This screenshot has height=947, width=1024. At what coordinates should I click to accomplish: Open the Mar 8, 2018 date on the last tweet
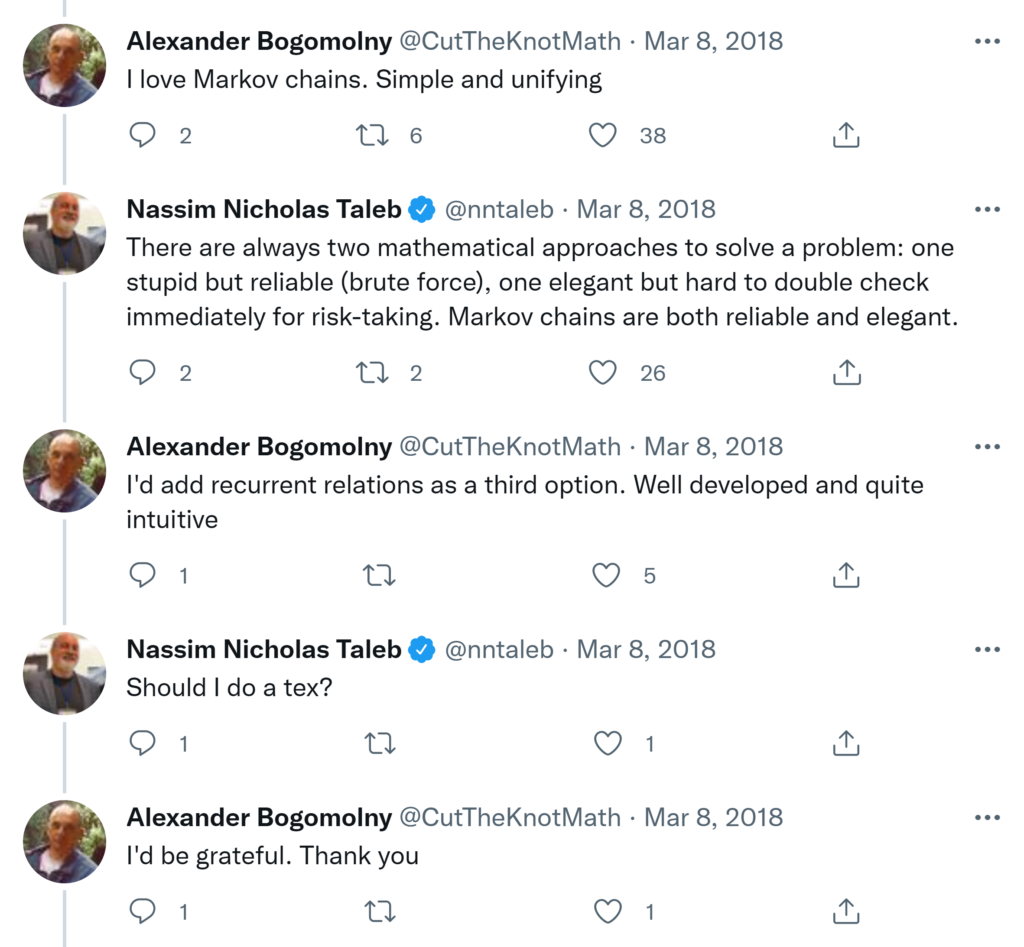click(713, 817)
